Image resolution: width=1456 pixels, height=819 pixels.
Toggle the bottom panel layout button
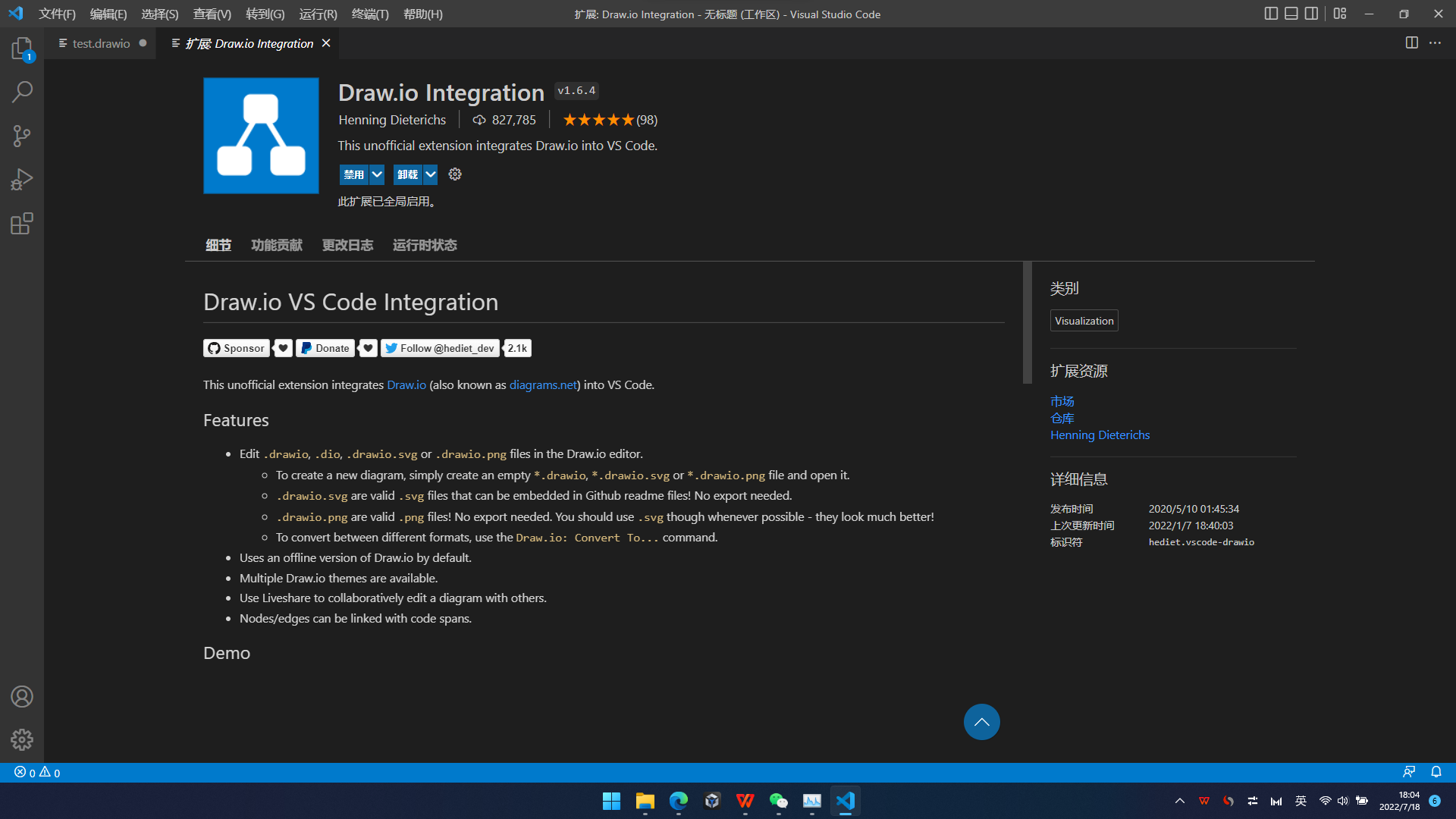(x=1291, y=14)
